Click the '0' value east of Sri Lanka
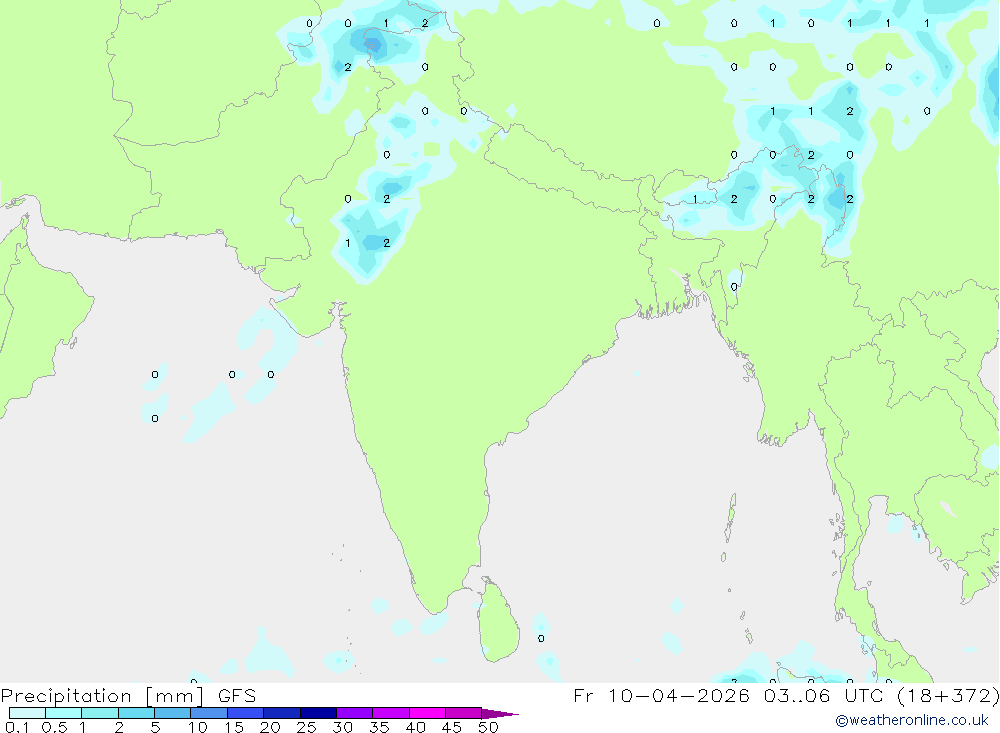 [x=541, y=639]
